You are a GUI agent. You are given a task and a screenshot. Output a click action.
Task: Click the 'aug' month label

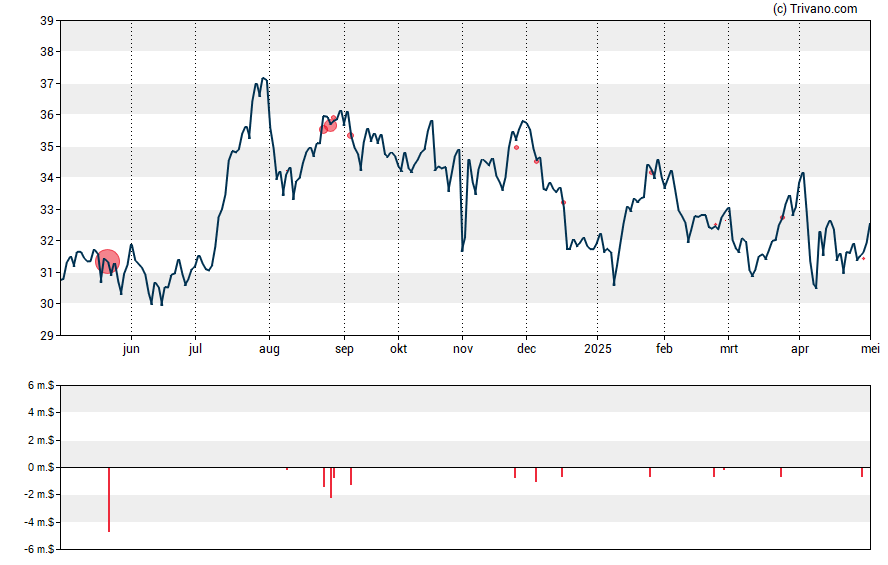(269, 349)
